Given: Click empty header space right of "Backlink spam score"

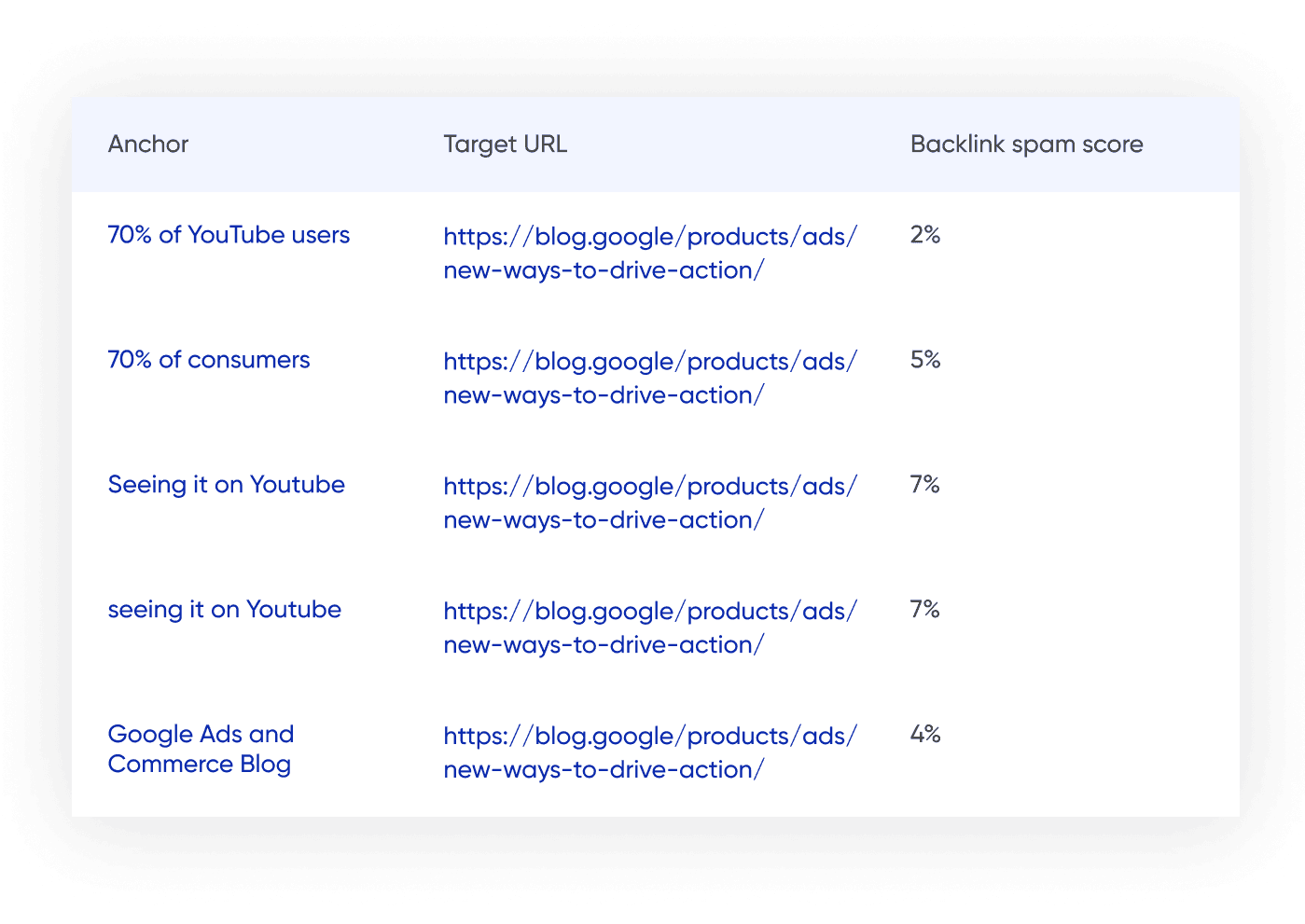Looking at the screenshot, I should point(1194,145).
